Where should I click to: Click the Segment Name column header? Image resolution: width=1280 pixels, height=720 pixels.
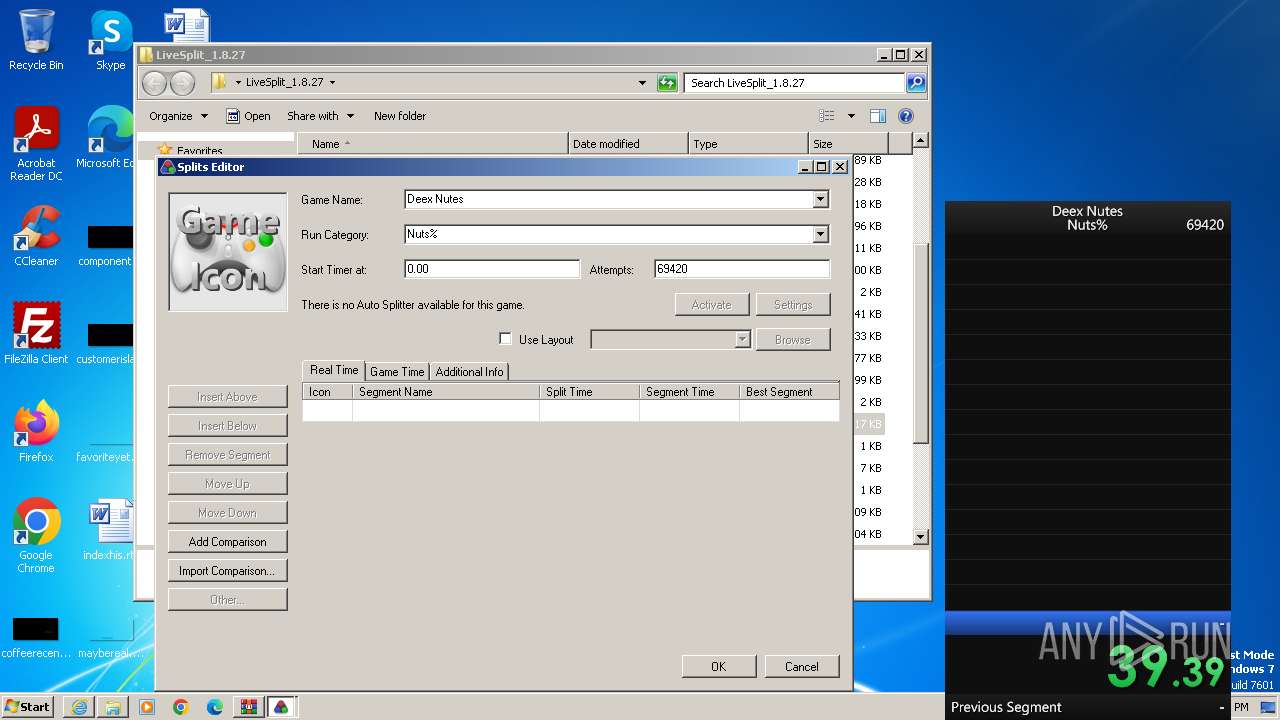(446, 392)
